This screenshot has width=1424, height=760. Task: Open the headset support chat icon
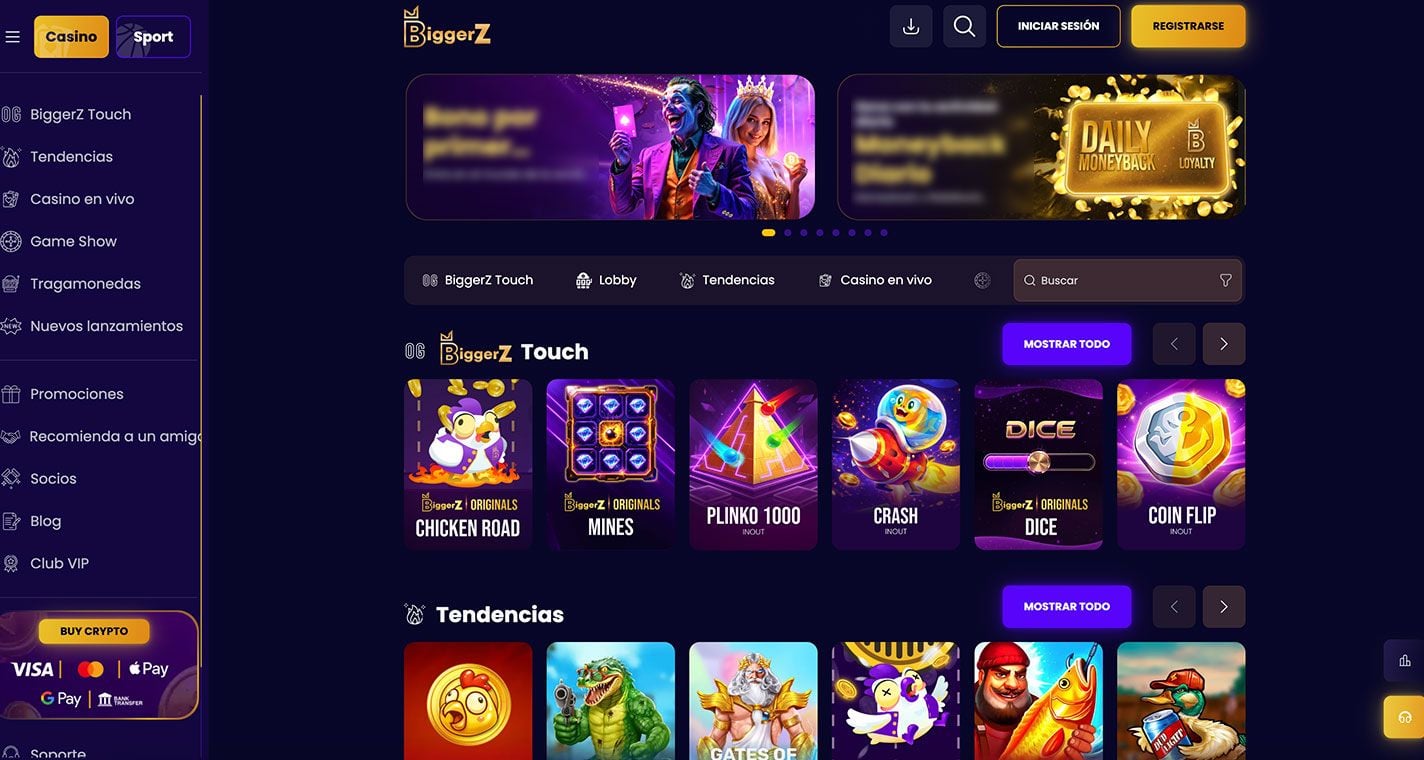1404,717
